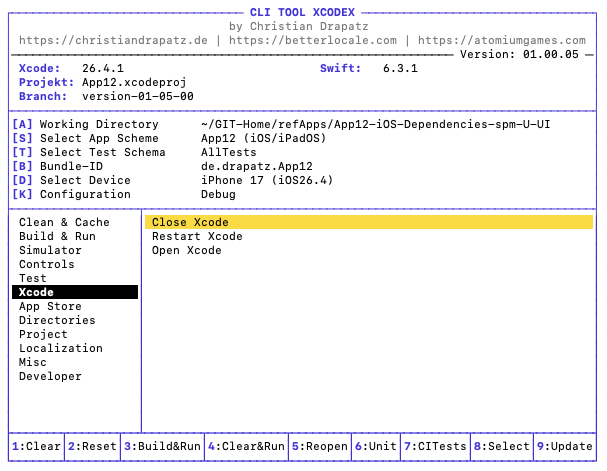Click the Select App Scheme label
The width and height of the screenshot is (607, 471).
point(99,138)
